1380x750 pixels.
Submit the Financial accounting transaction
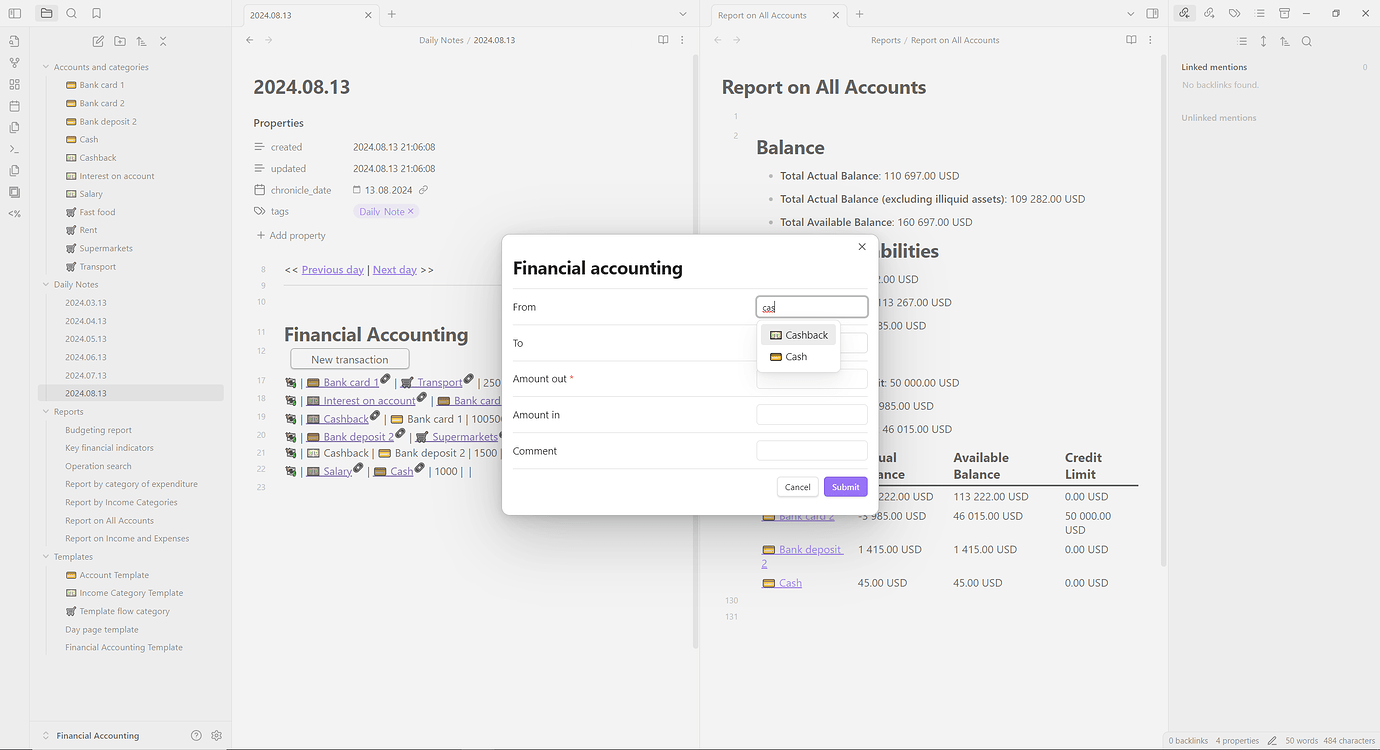[845, 486]
